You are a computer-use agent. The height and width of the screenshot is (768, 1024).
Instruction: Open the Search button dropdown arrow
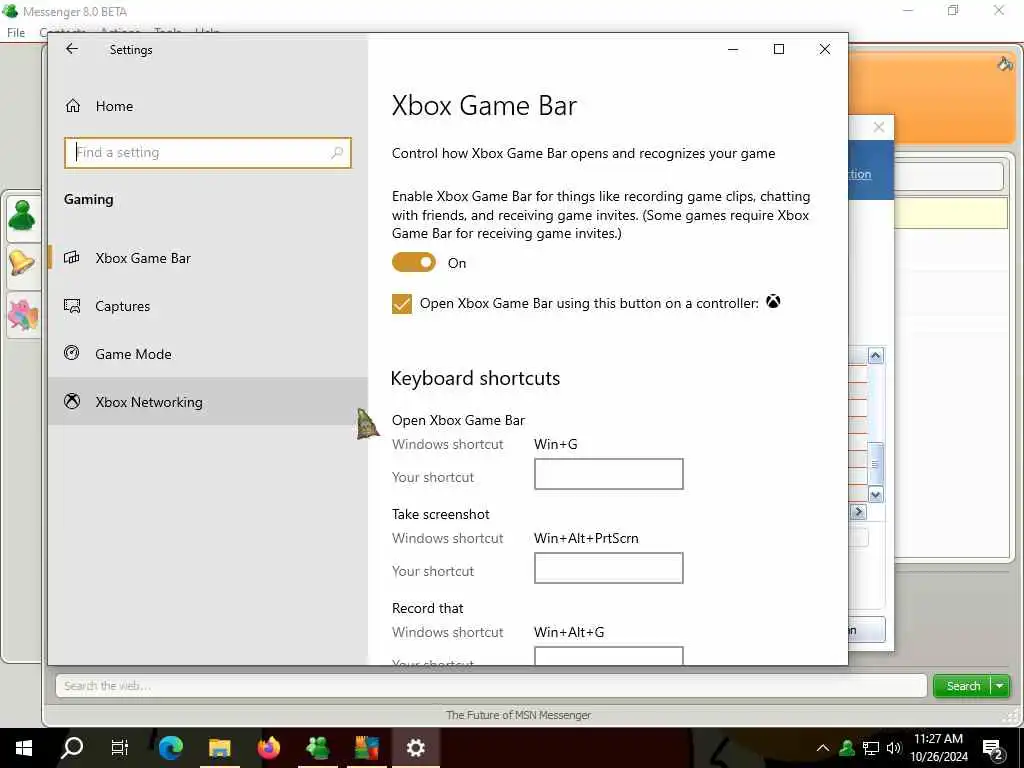1000,686
